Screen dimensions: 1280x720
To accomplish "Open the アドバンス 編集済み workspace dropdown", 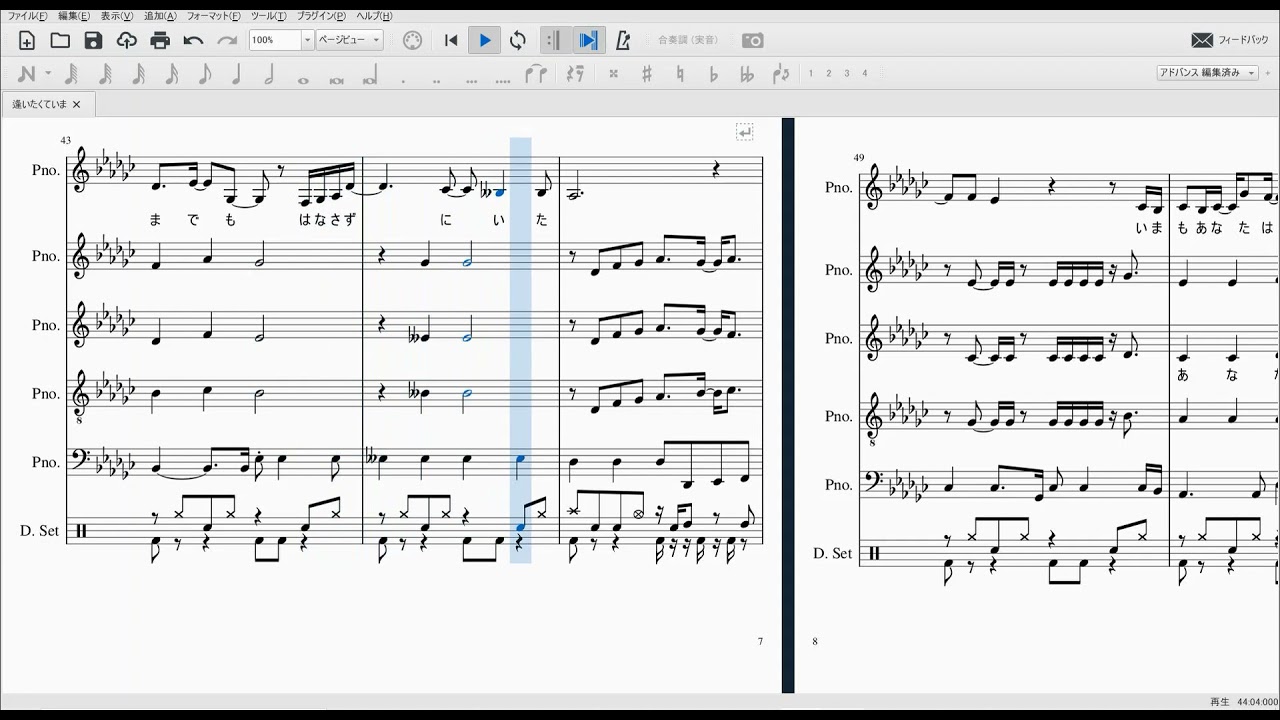I will click(1206, 73).
